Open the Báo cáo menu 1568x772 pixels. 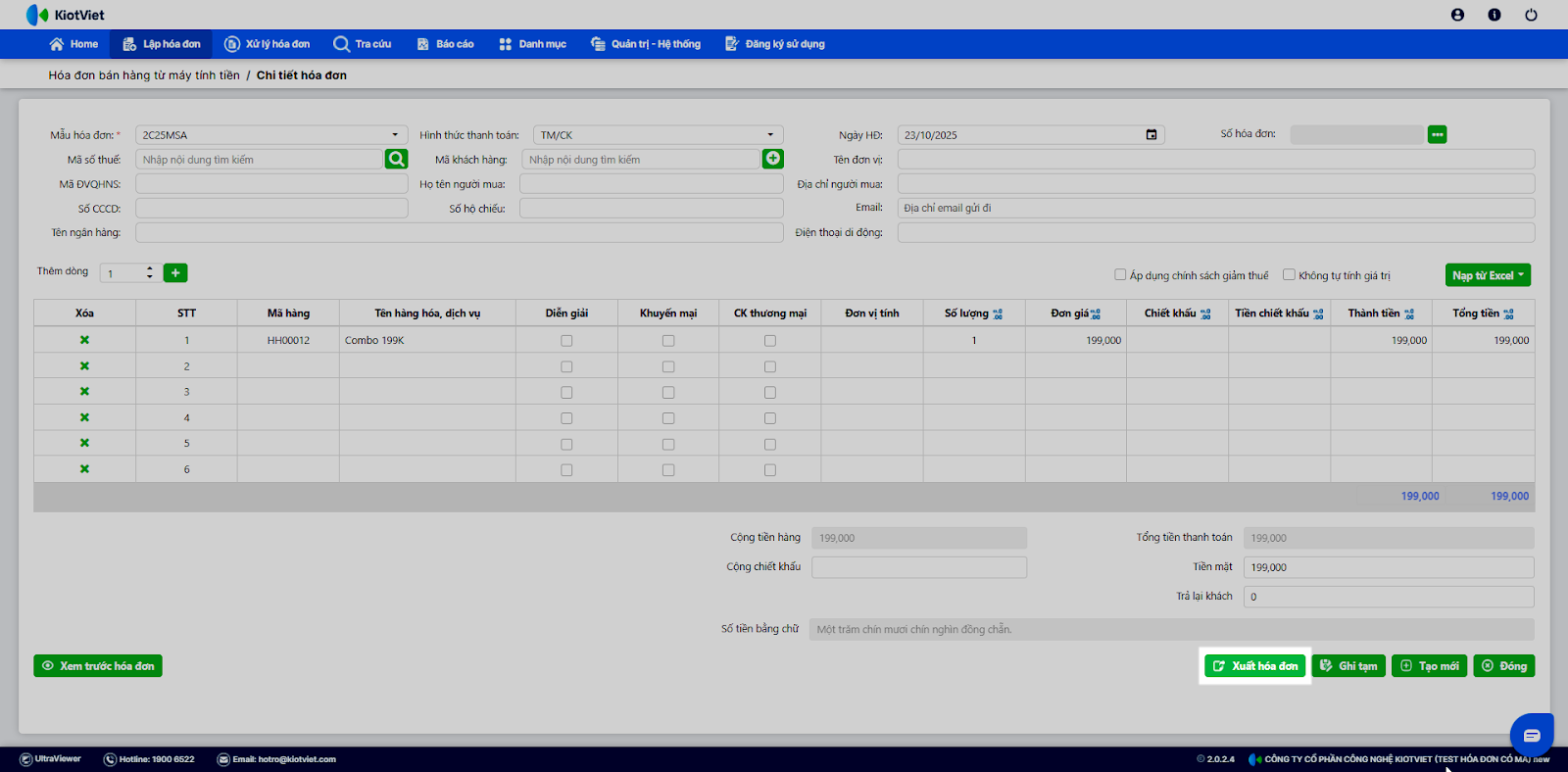[446, 44]
